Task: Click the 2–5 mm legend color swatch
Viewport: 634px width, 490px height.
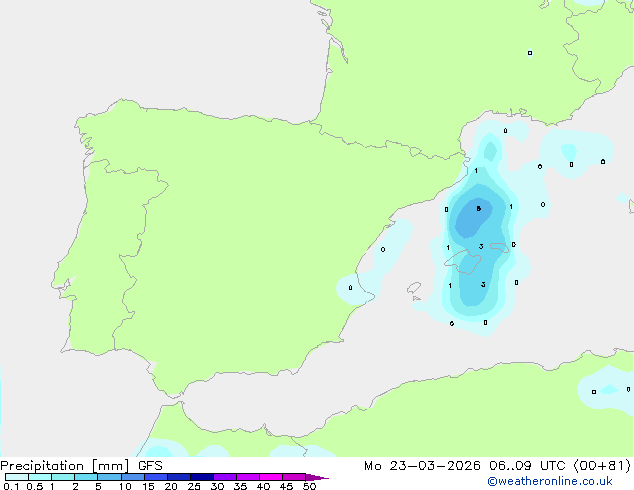Action: click(86, 477)
